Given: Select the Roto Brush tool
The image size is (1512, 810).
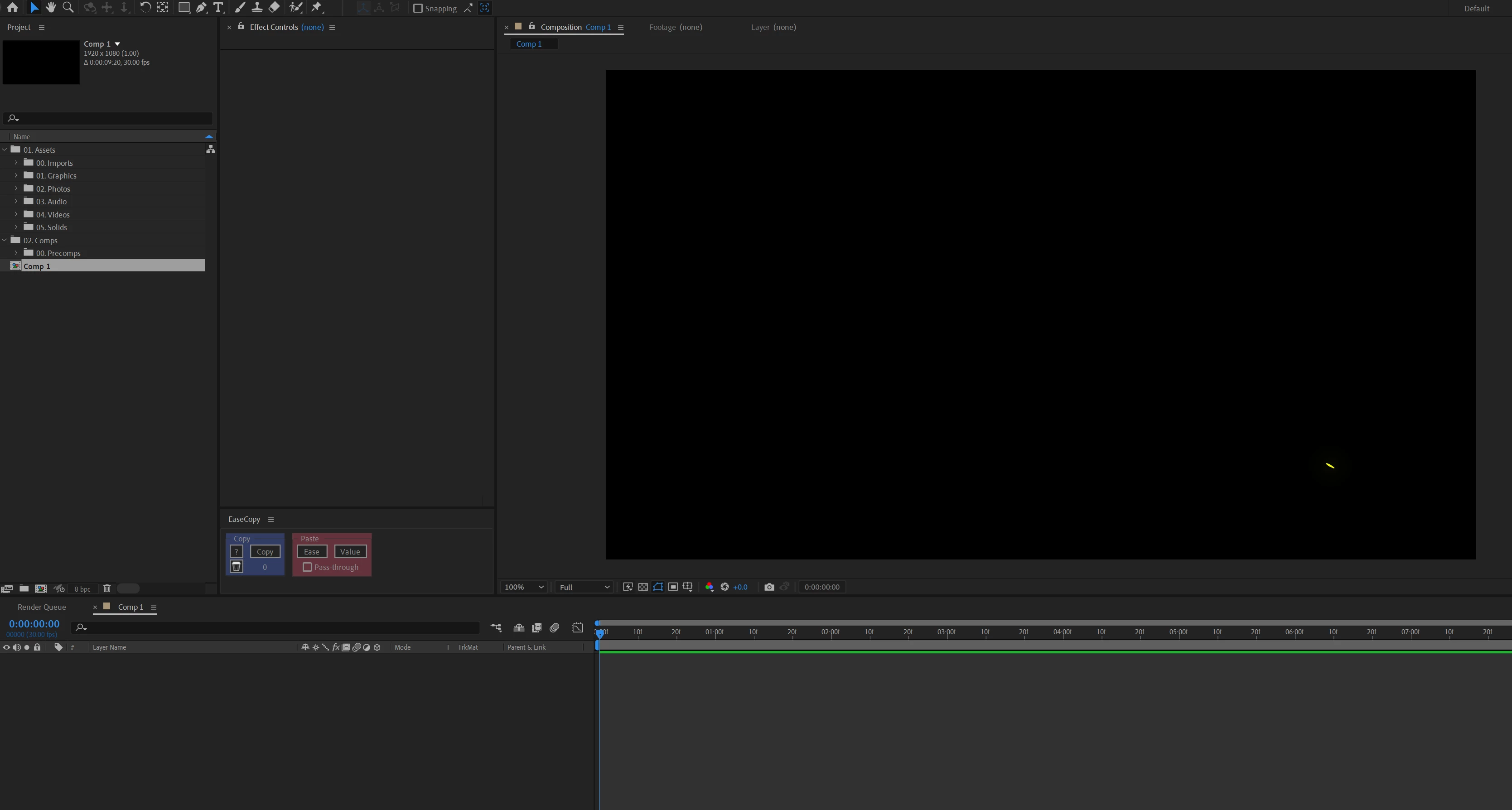Looking at the screenshot, I should pyautogui.click(x=296, y=8).
